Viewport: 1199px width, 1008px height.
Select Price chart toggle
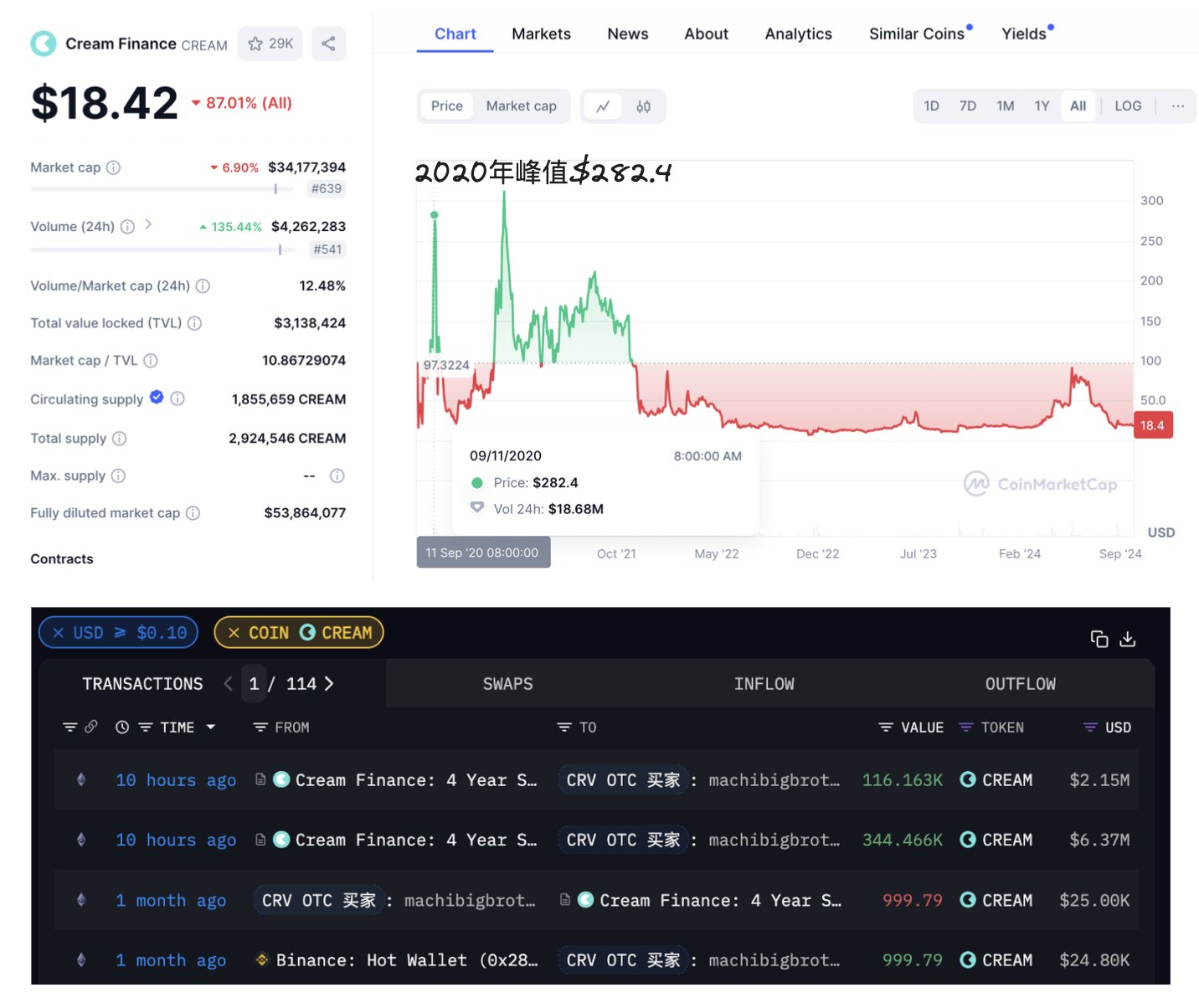coord(447,106)
